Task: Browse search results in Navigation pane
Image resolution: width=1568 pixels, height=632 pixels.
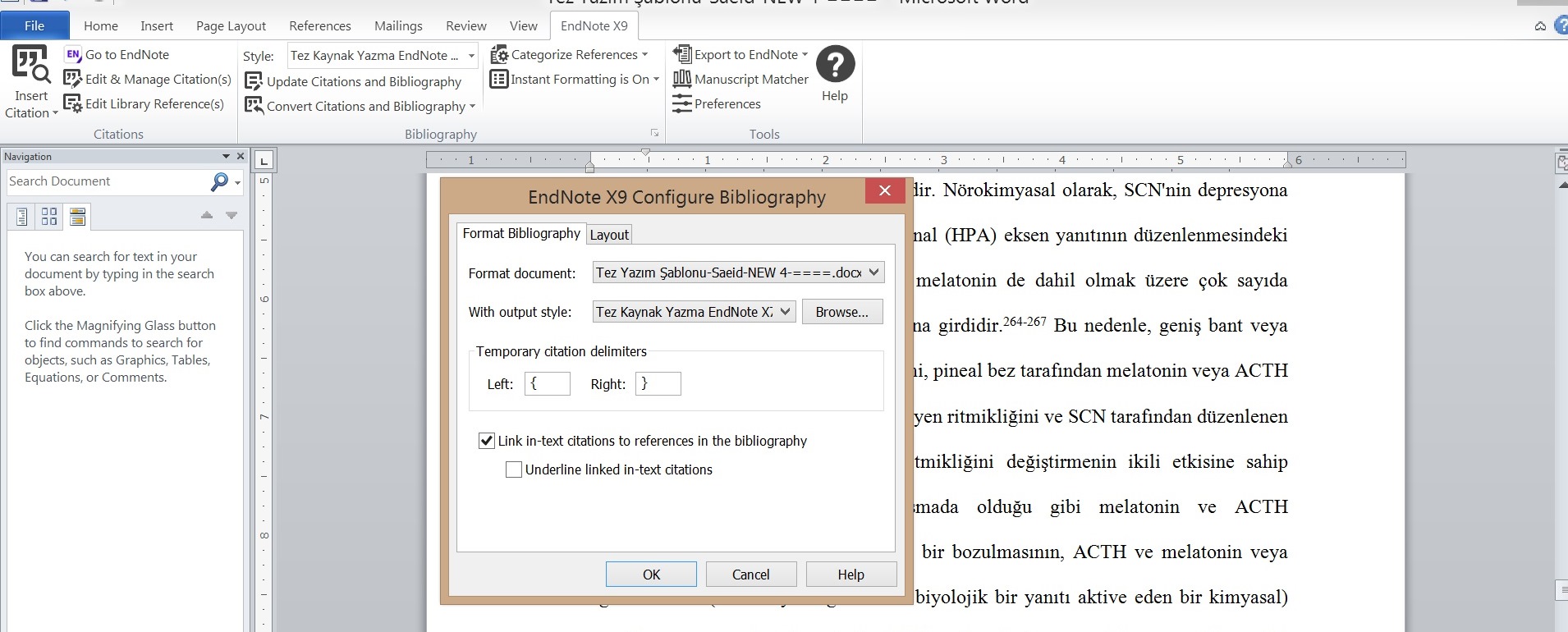Action: [77, 217]
